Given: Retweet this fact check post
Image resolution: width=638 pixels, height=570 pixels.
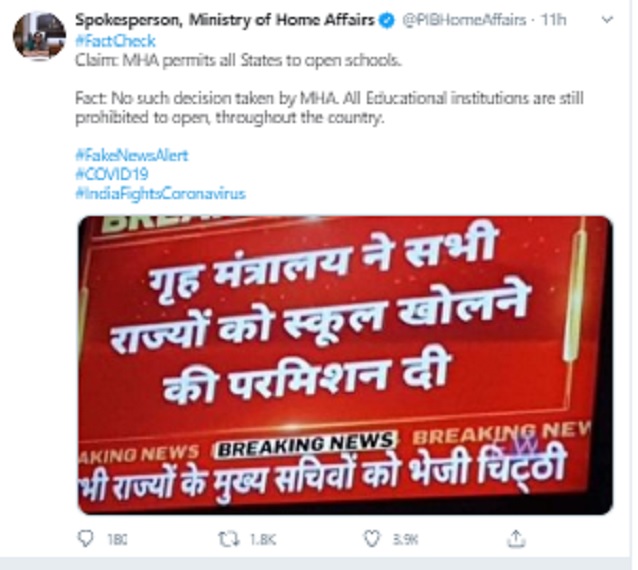Looking at the screenshot, I should tap(228, 539).
